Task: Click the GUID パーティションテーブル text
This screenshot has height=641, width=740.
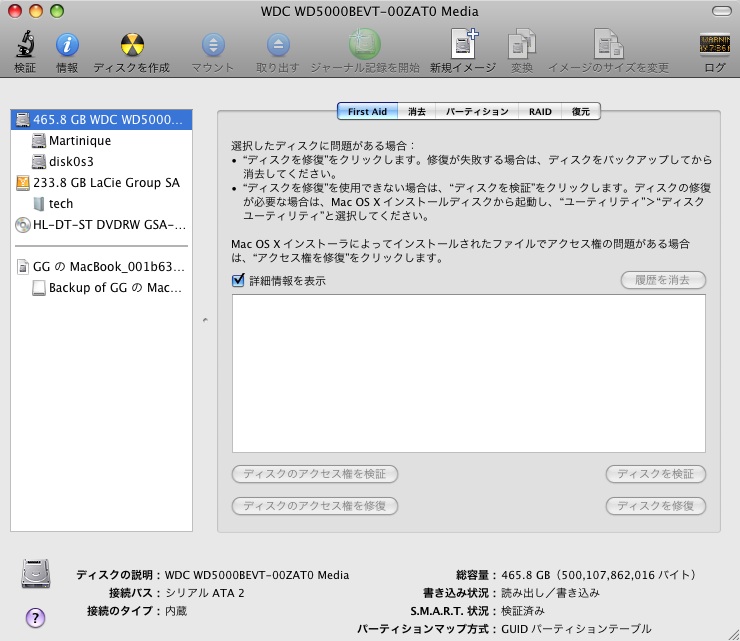Action: (576, 629)
